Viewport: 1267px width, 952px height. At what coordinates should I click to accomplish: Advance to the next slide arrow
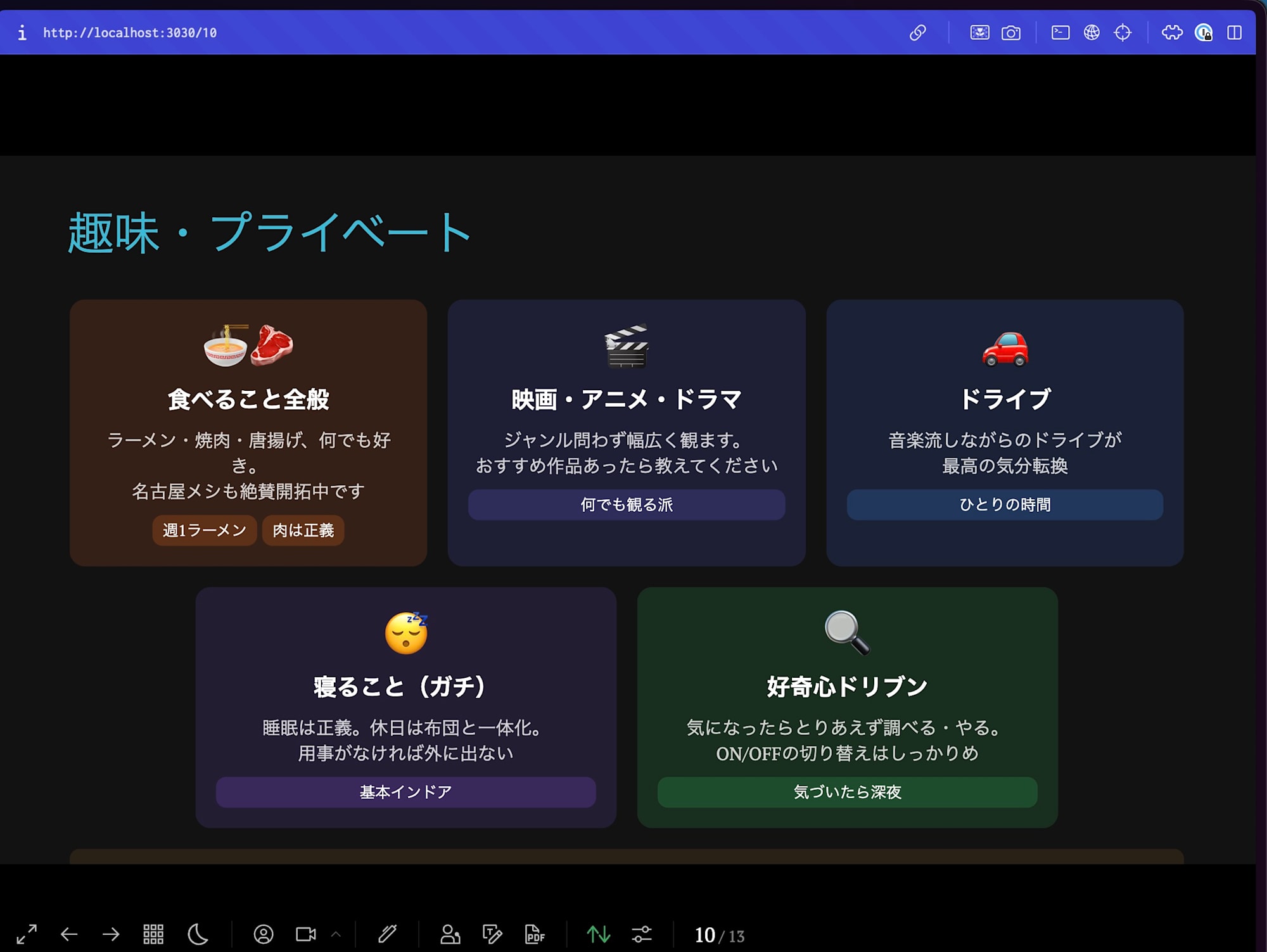[111, 934]
